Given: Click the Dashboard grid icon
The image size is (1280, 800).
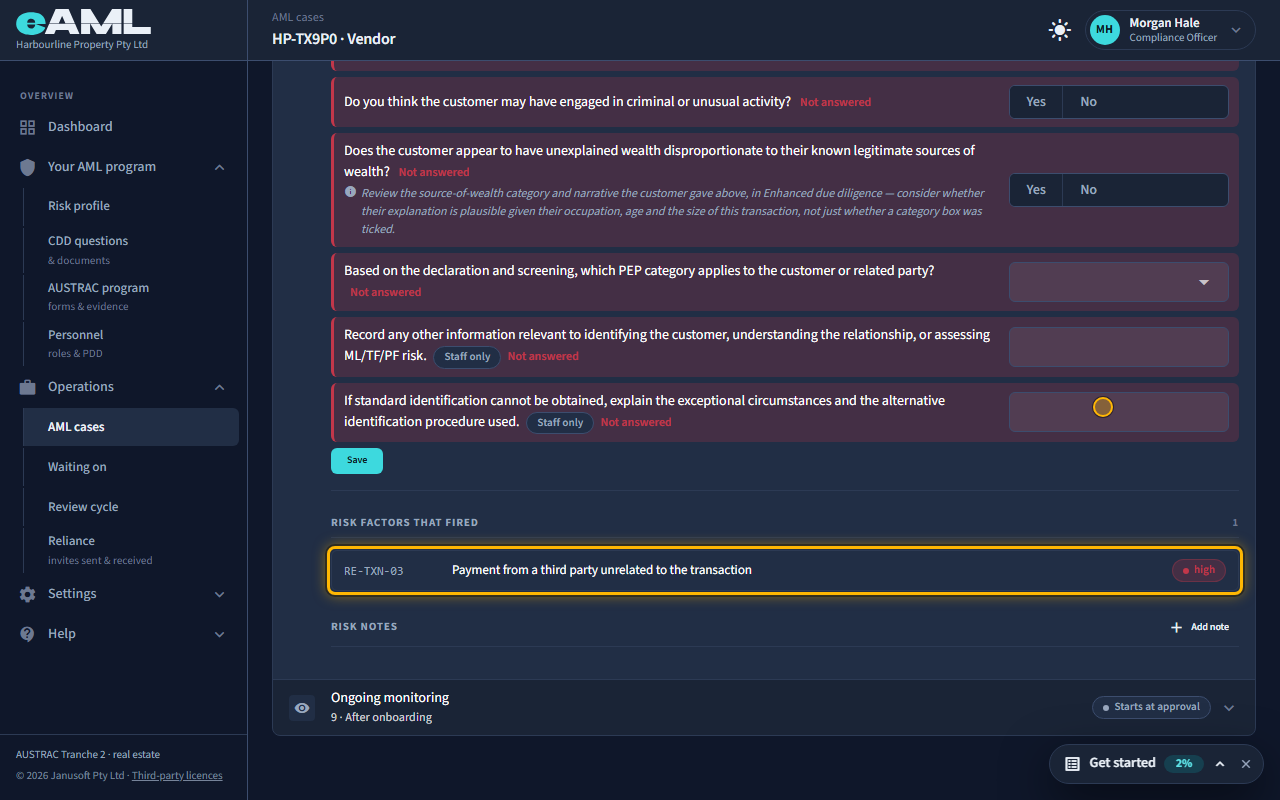Looking at the screenshot, I should pyautogui.click(x=27, y=127).
